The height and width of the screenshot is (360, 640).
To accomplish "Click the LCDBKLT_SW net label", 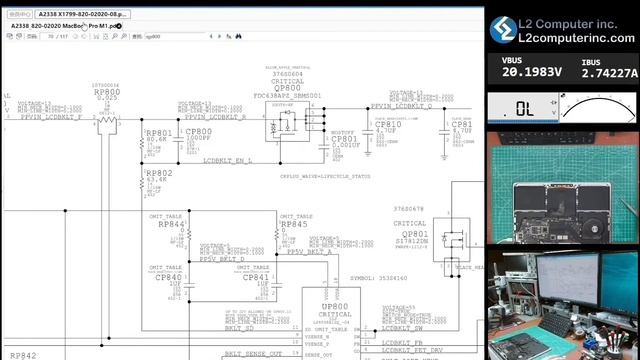I will 402,328.
